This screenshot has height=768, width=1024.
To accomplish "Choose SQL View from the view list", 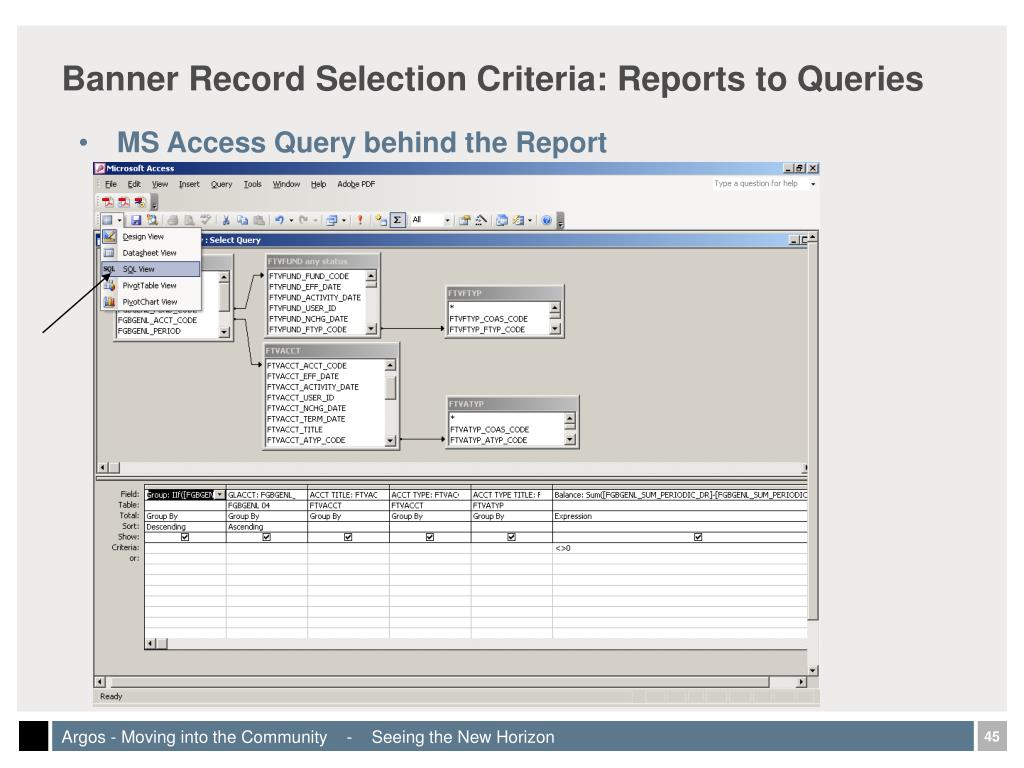I will click(x=151, y=269).
